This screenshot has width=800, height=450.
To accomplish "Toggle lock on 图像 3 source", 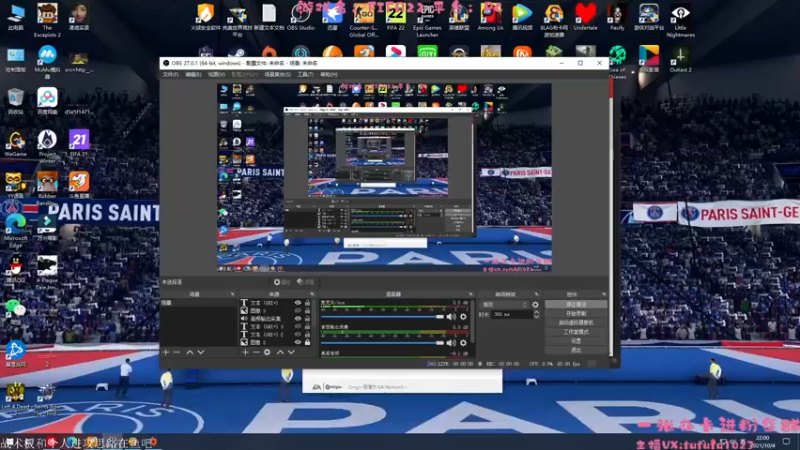I will tap(307, 310).
